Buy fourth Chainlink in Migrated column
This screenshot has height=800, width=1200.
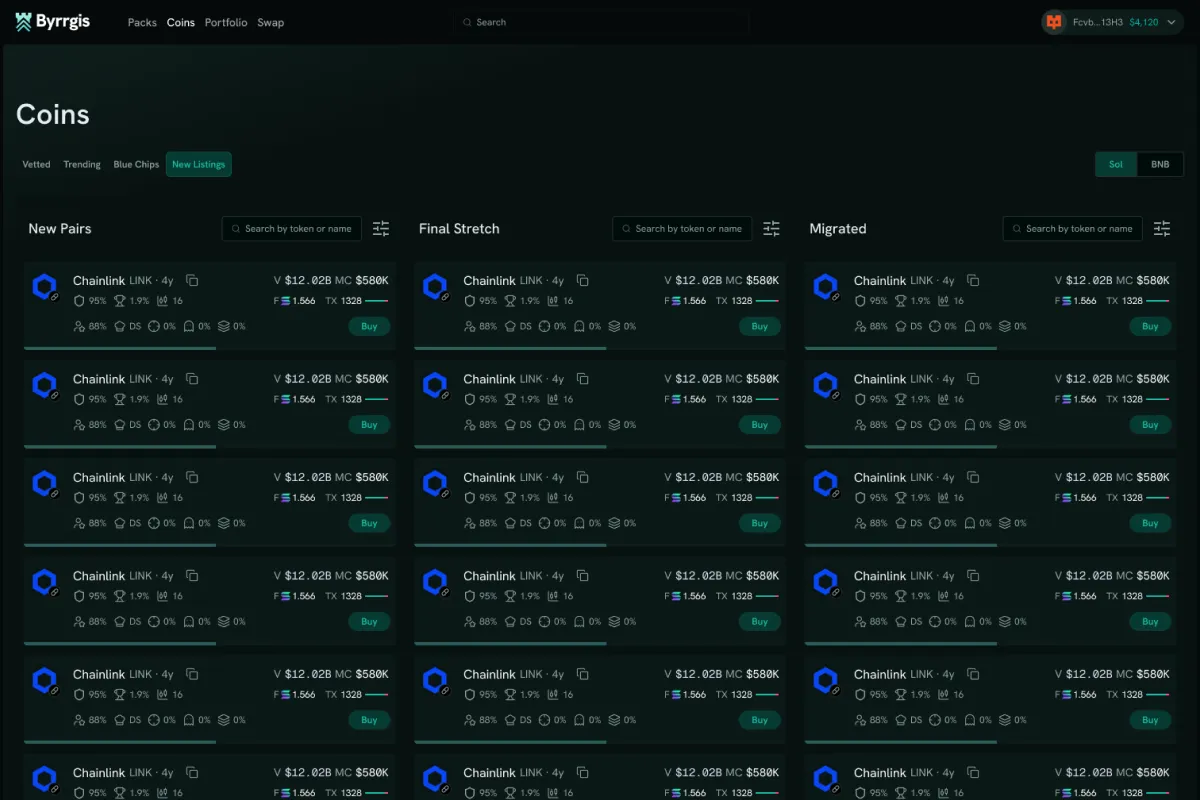[x=1150, y=621]
